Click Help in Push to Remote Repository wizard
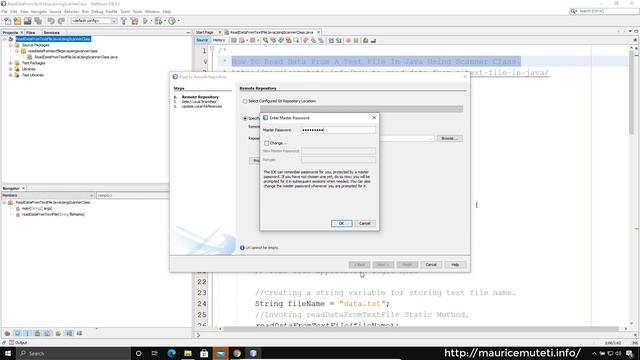Screen dimensions: 640x360 [455, 265]
